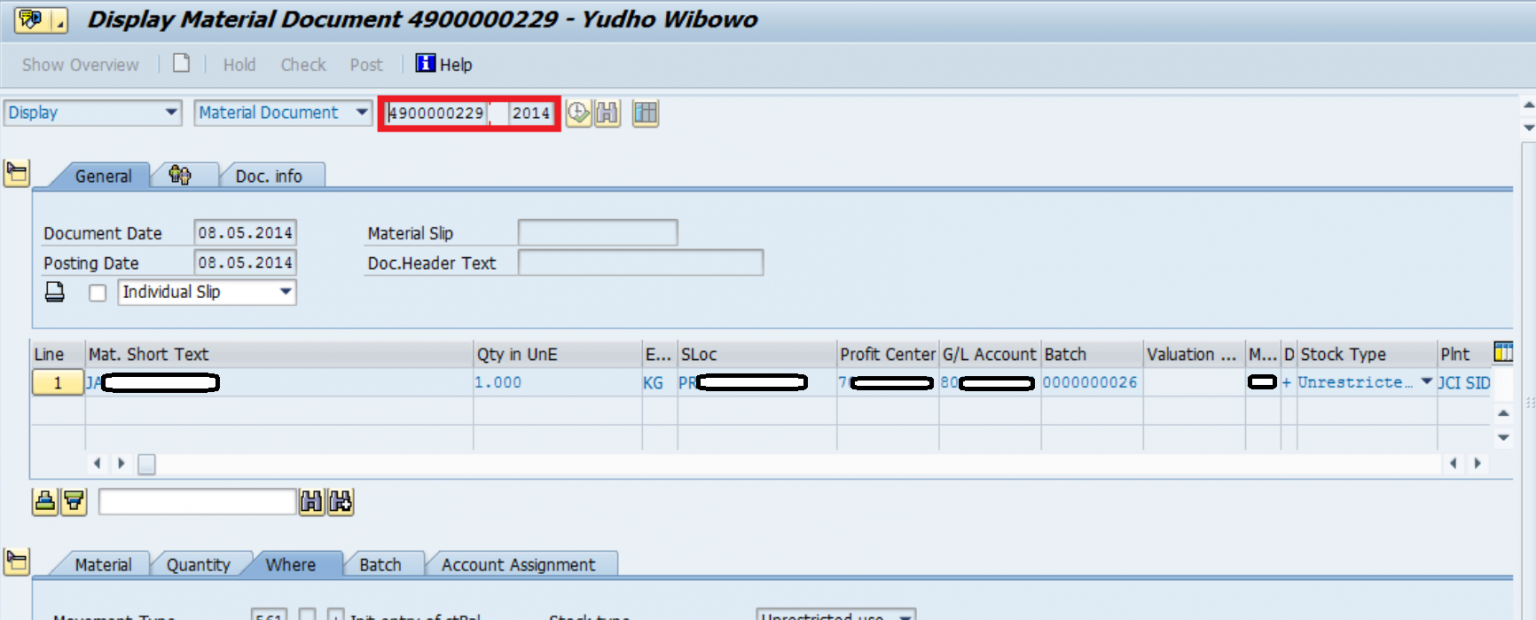The width and height of the screenshot is (1536, 620).
Task: Click the Check button in the toolbar
Action: click(x=302, y=64)
